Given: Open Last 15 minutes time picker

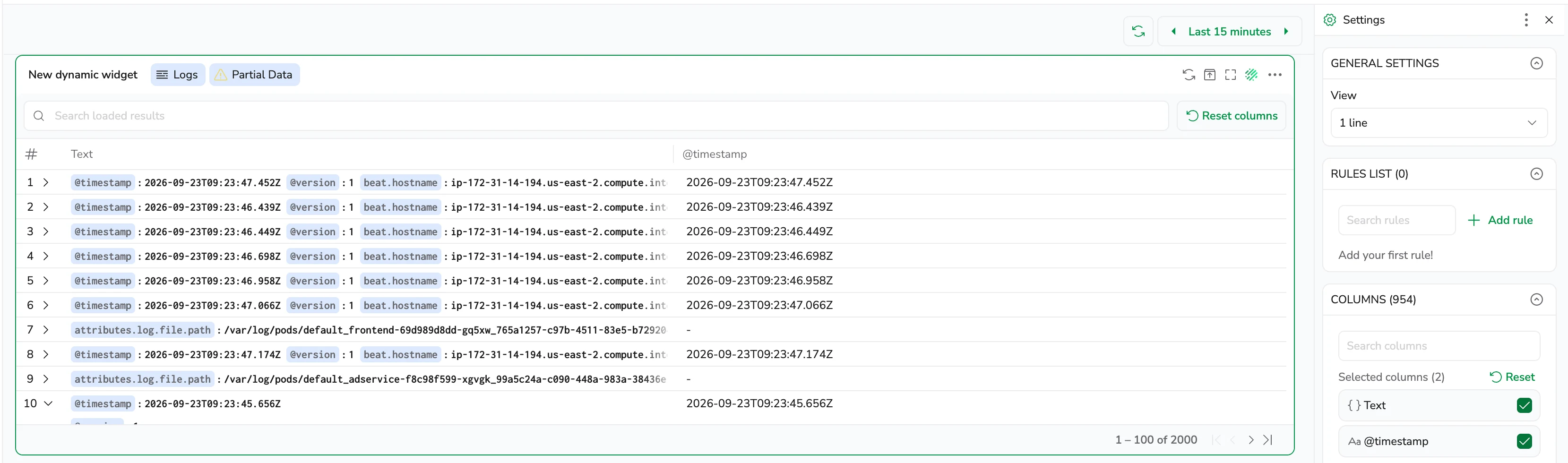Looking at the screenshot, I should click(x=1229, y=32).
